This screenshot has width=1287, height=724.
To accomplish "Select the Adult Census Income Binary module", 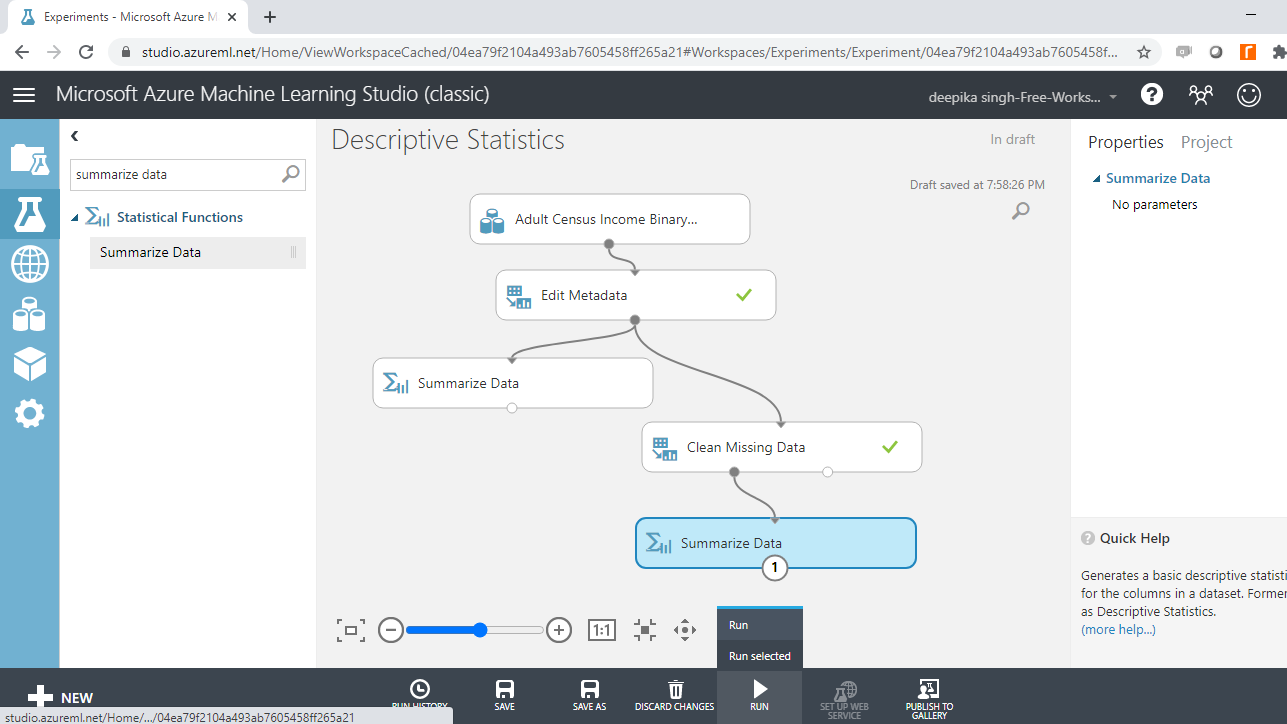I will click(x=610, y=219).
